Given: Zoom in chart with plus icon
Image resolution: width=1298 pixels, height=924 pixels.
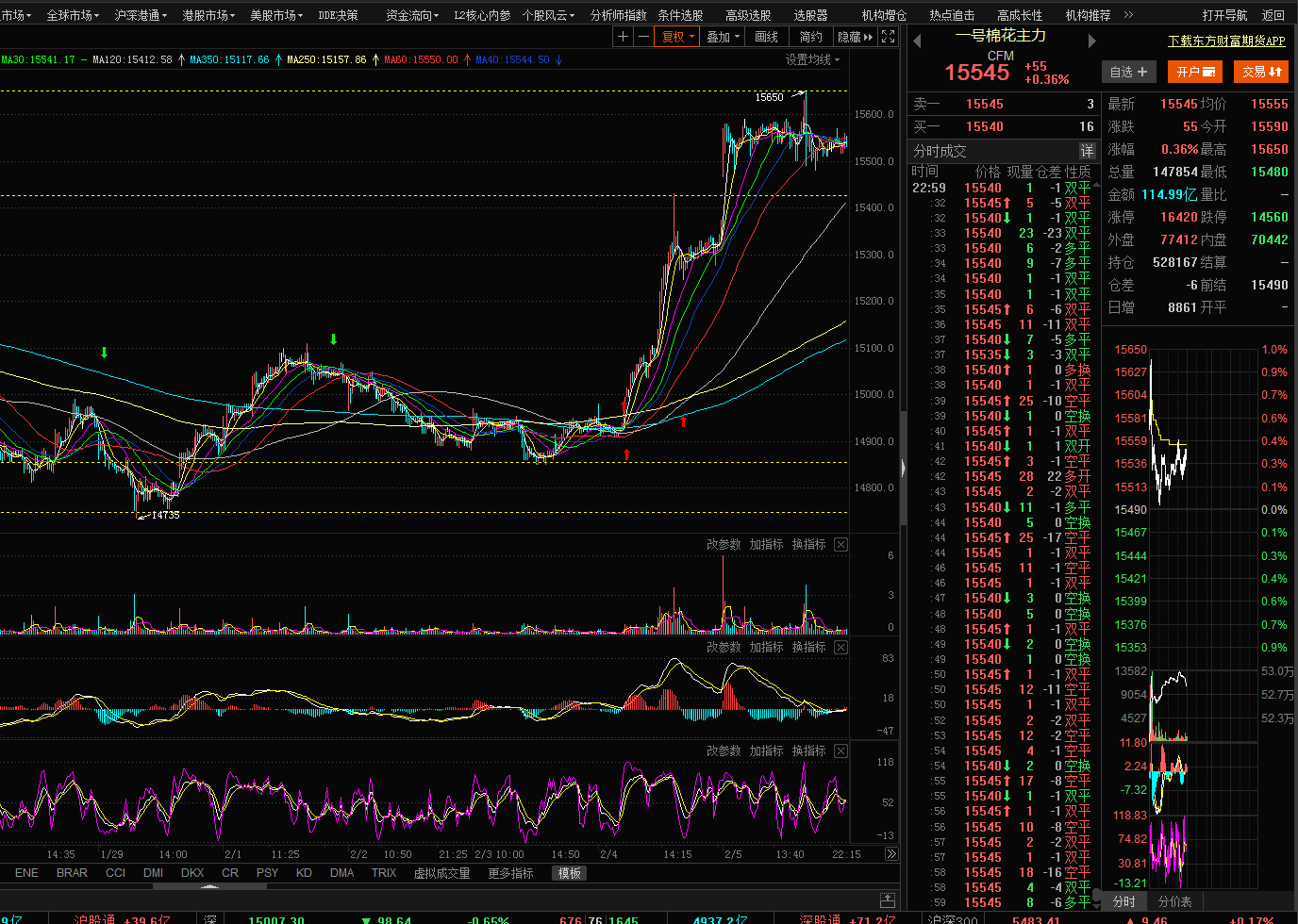Looking at the screenshot, I should 623,37.
